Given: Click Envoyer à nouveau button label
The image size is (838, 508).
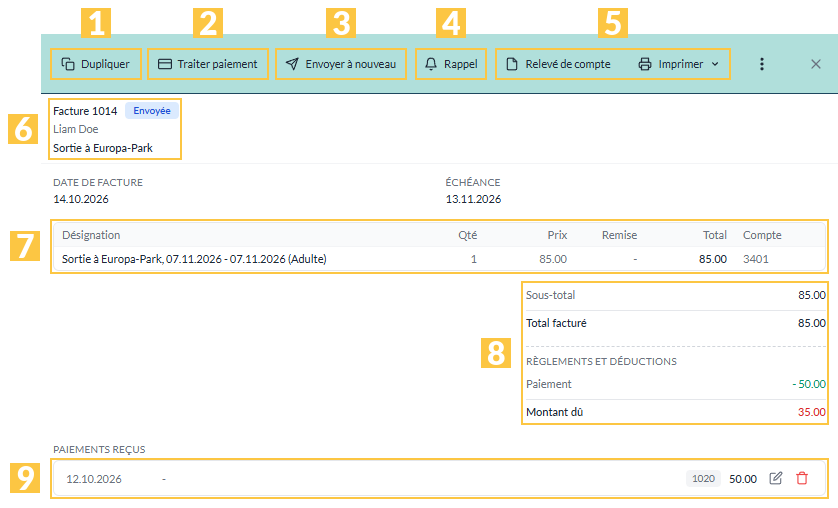Looking at the screenshot, I should pos(351,64).
